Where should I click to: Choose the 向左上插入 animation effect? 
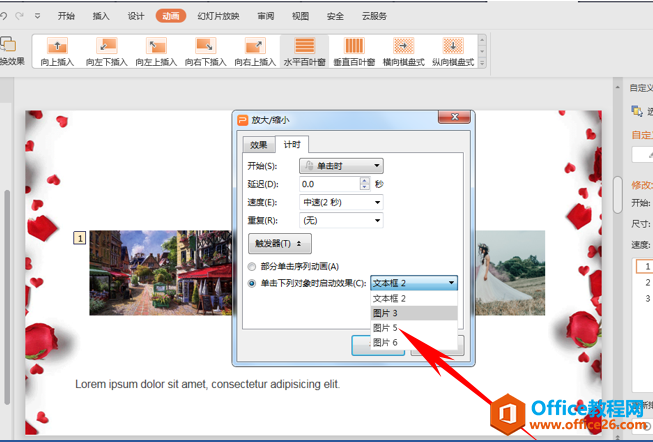pyautogui.click(x=156, y=52)
